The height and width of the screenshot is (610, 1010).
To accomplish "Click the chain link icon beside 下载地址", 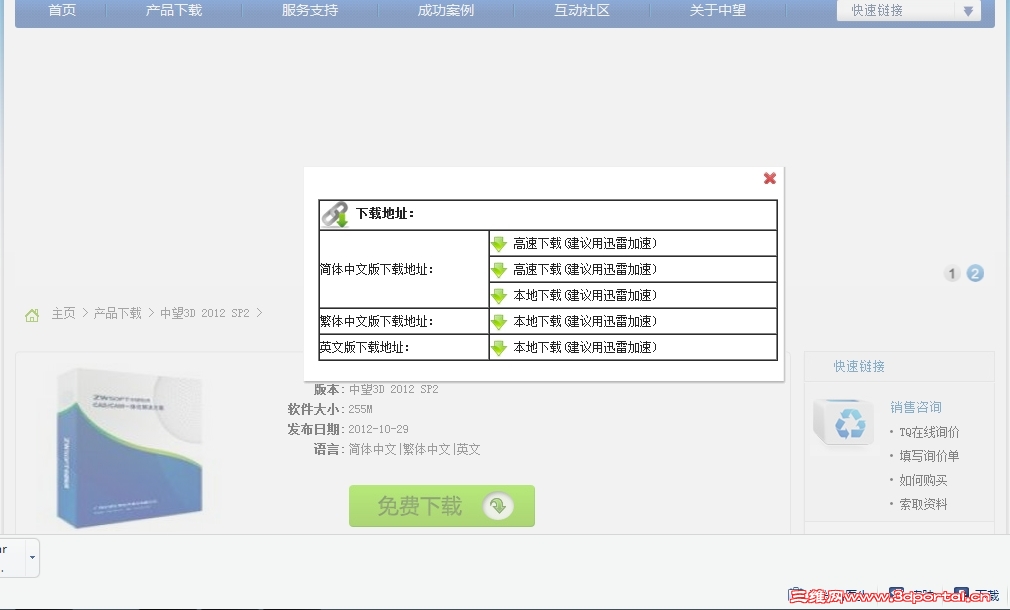I will pos(335,214).
